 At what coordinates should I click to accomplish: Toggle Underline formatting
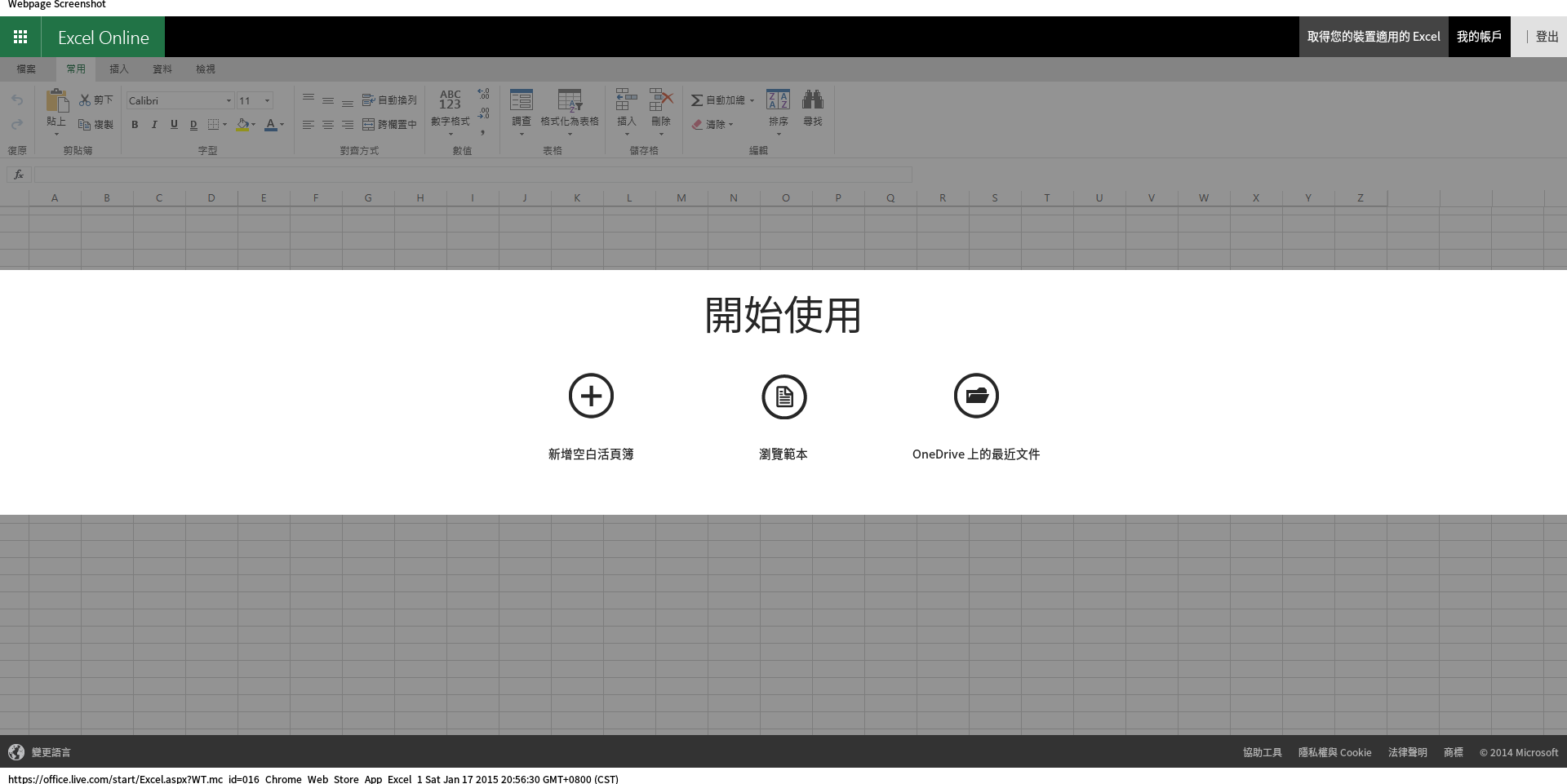174,125
